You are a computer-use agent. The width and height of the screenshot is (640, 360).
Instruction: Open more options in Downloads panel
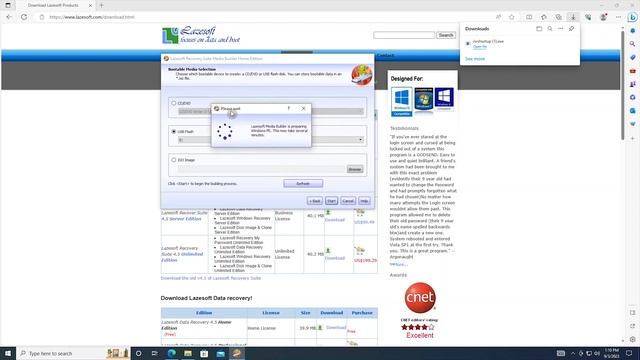[x=560, y=29]
